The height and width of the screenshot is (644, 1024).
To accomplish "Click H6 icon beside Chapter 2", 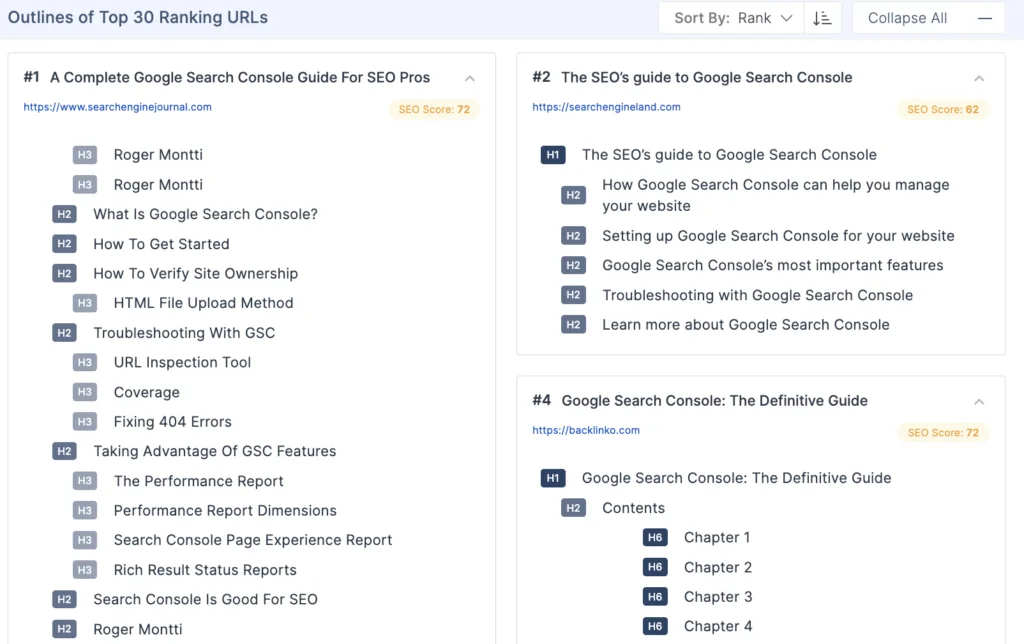I will [x=654, y=567].
